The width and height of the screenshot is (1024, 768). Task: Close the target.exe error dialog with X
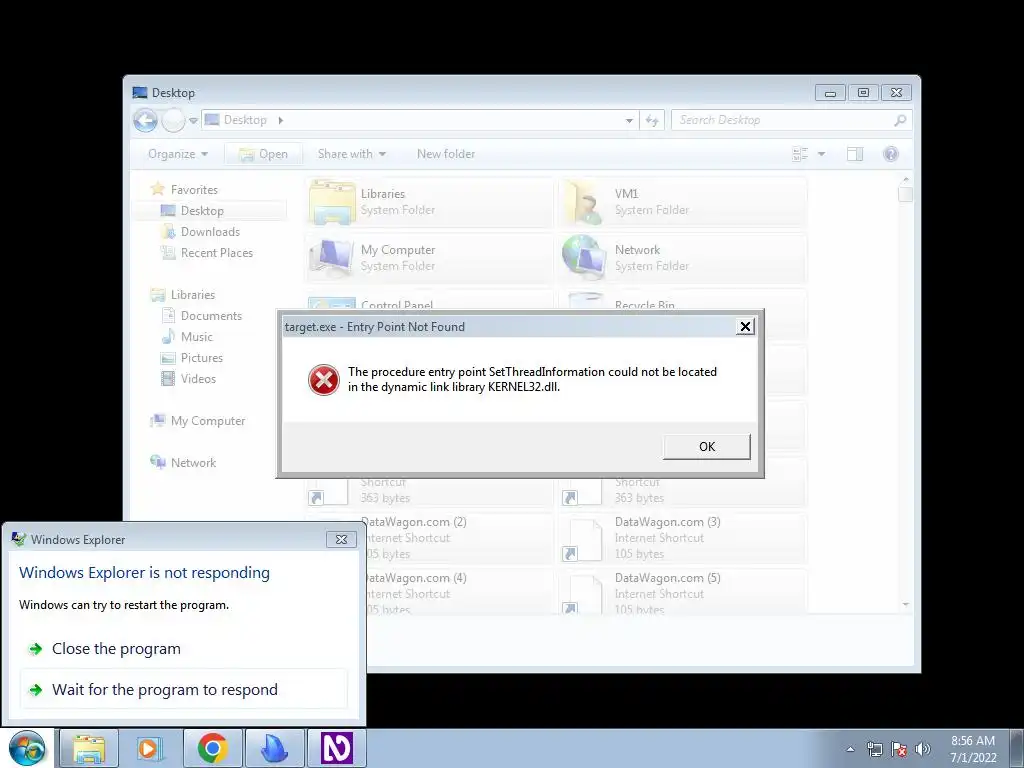pyautogui.click(x=744, y=327)
